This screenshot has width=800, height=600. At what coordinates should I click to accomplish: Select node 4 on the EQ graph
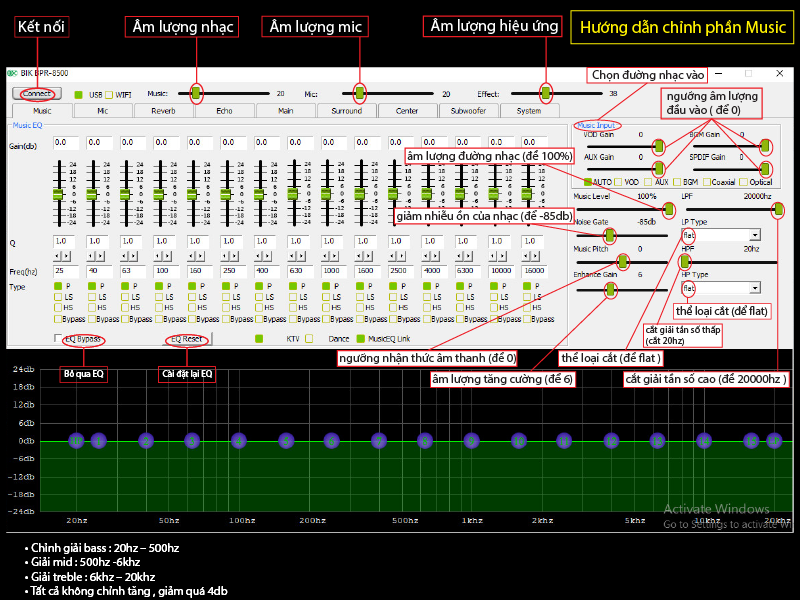pyautogui.click(x=238, y=441)
